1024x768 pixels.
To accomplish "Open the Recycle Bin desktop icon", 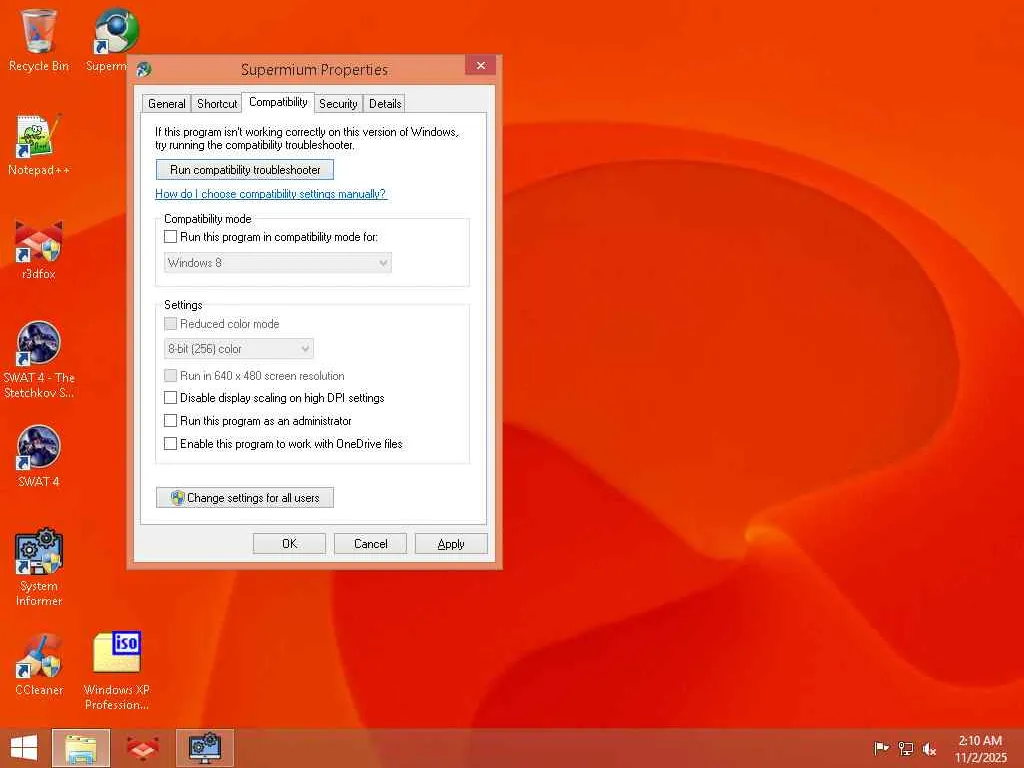I will click(39, 39).
